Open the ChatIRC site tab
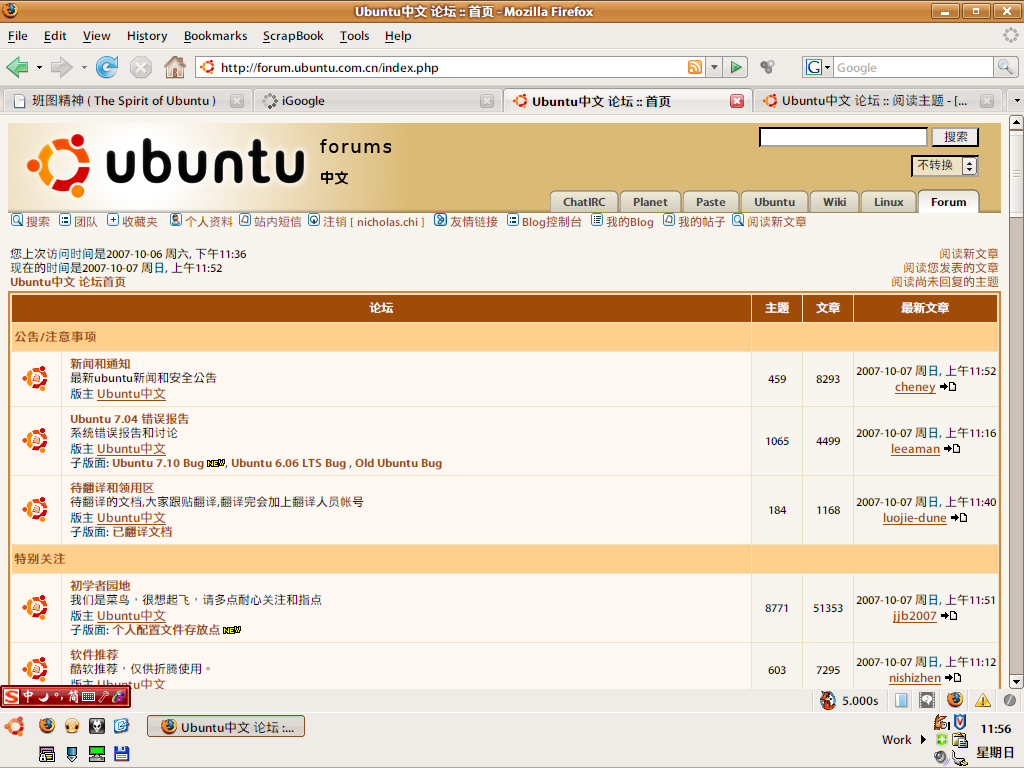This screenshot has height=768, width=1024. tap(584, 202)
